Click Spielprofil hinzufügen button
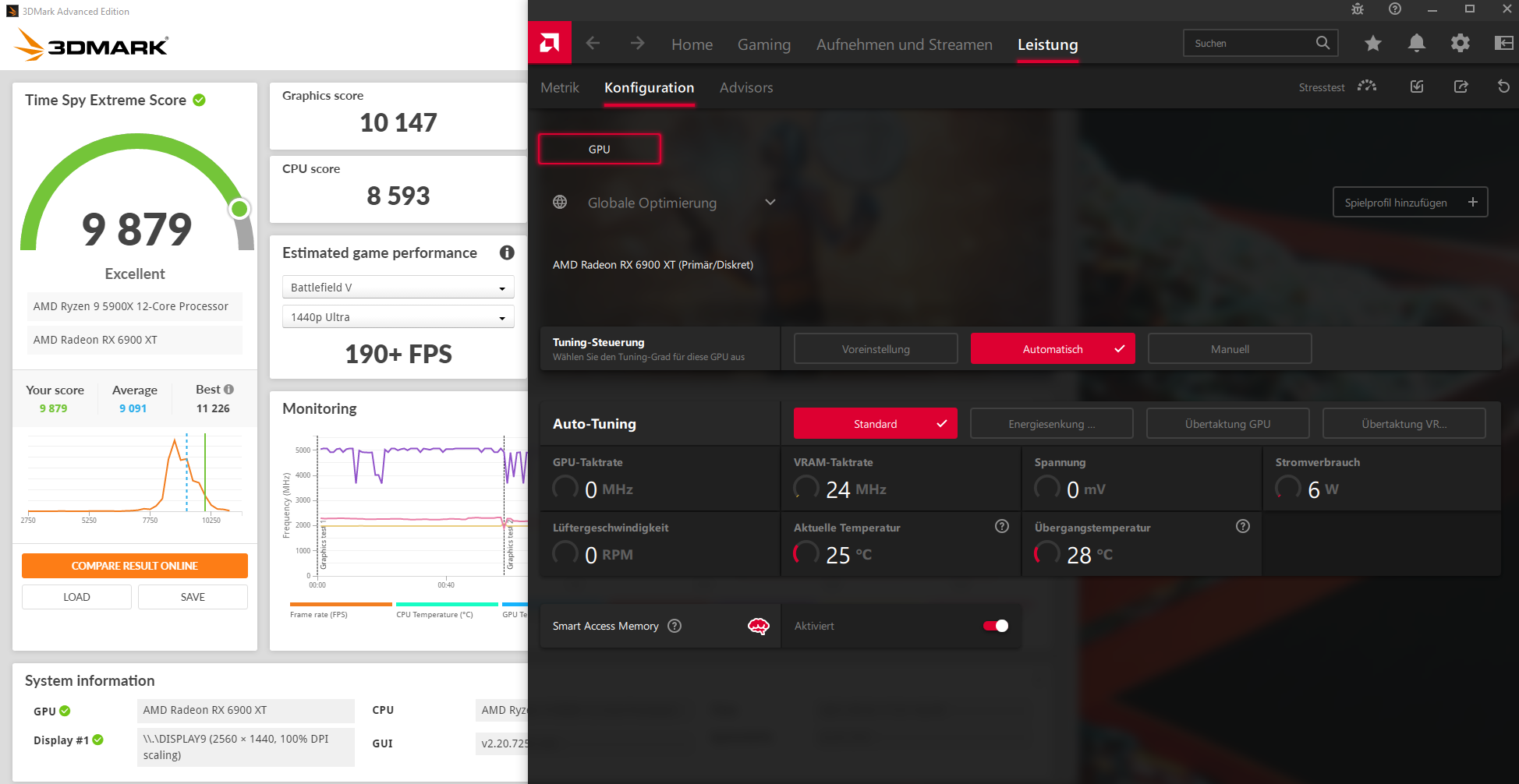The image size is (1519, 784). coord(1411,202)
